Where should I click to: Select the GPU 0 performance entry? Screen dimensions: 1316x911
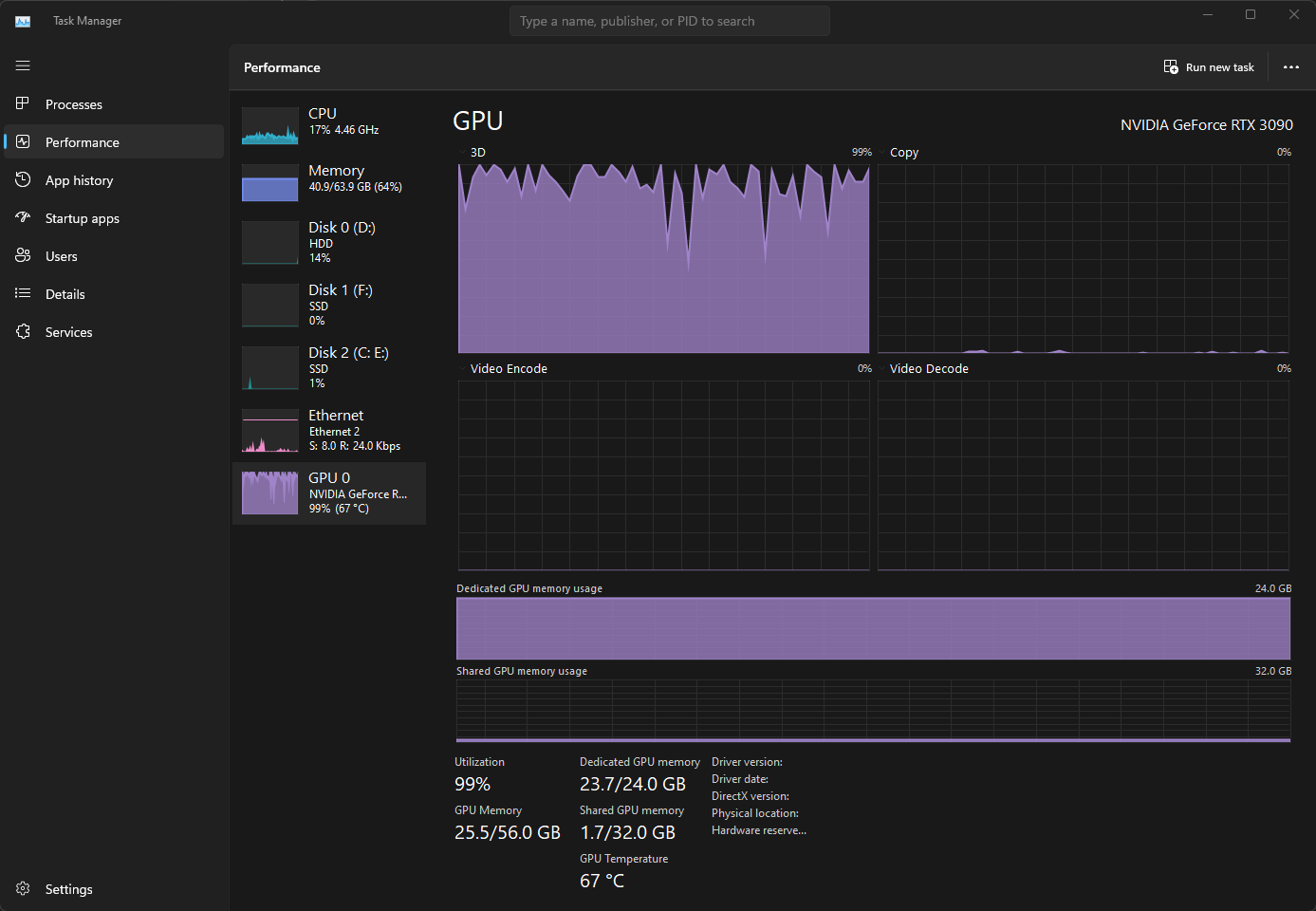(329, 493)
